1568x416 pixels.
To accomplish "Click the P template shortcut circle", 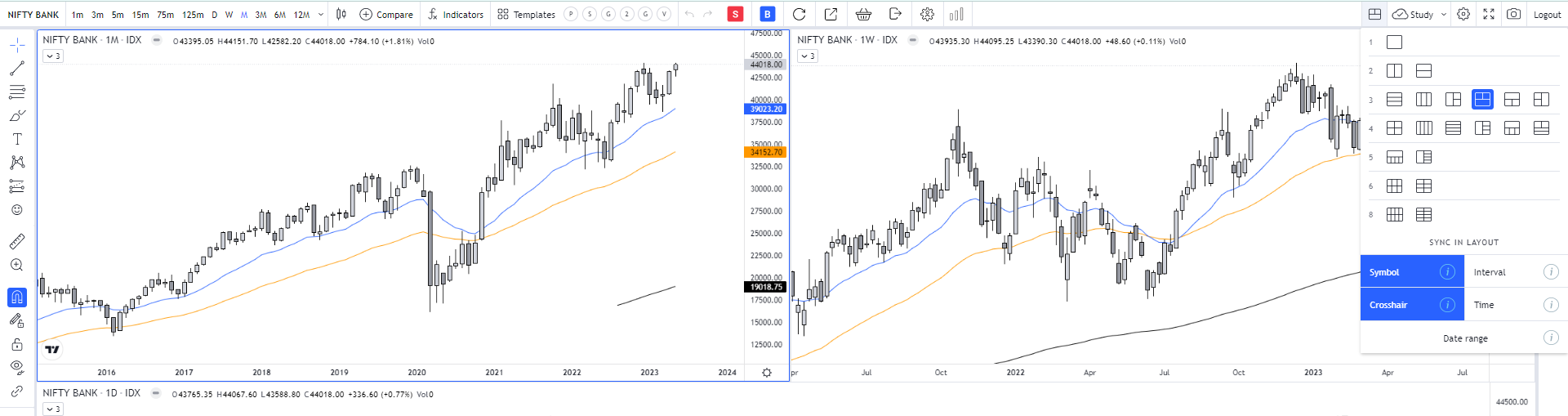I will (x=571, y=14).
